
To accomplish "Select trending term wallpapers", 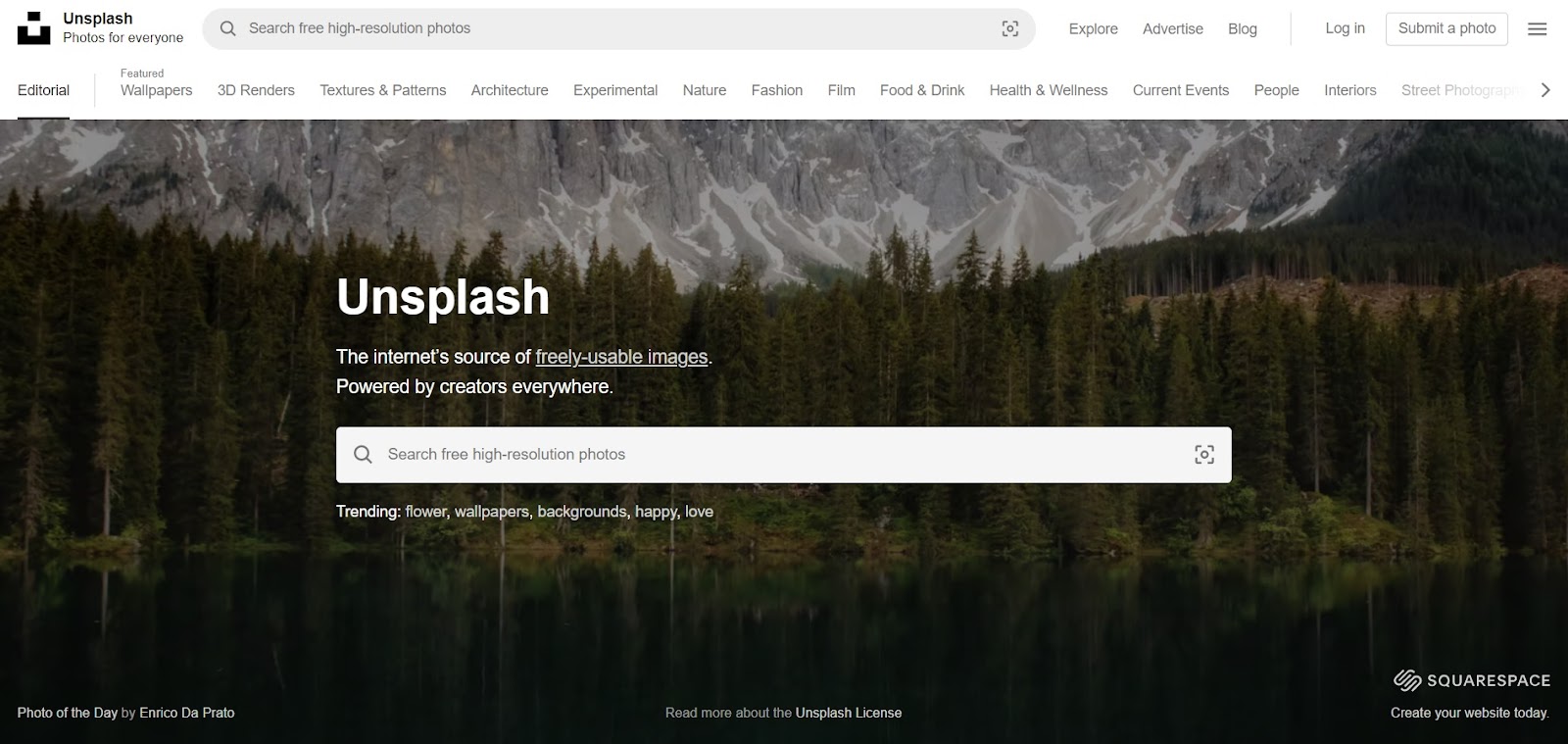I will tap(491, 512).
